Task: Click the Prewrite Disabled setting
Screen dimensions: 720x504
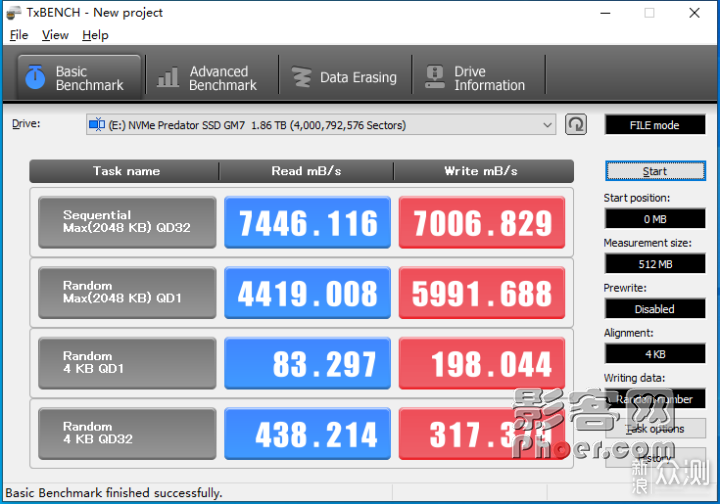Action: click(x=655, y=309)
